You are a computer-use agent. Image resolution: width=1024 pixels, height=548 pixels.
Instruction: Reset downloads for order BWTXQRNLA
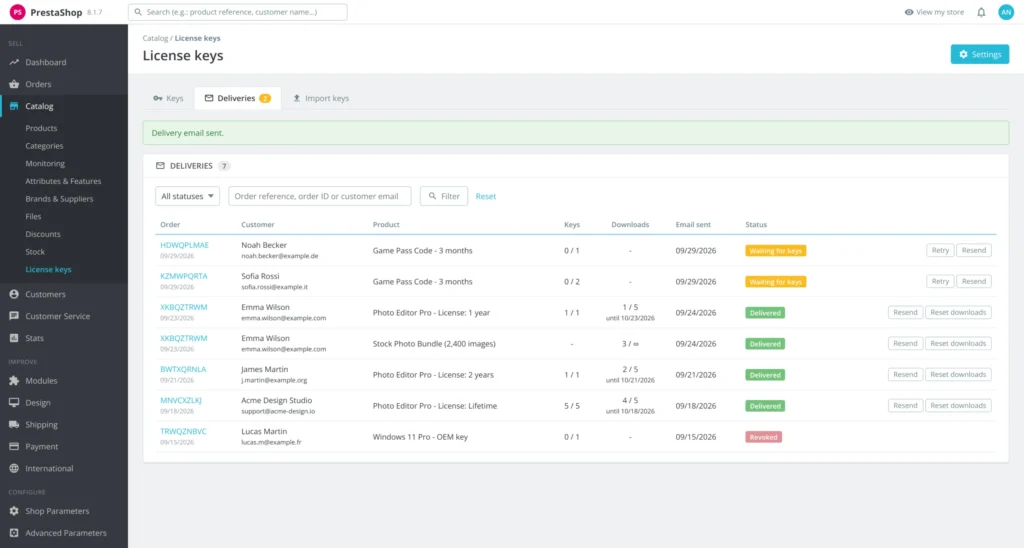tap(958, 374)
